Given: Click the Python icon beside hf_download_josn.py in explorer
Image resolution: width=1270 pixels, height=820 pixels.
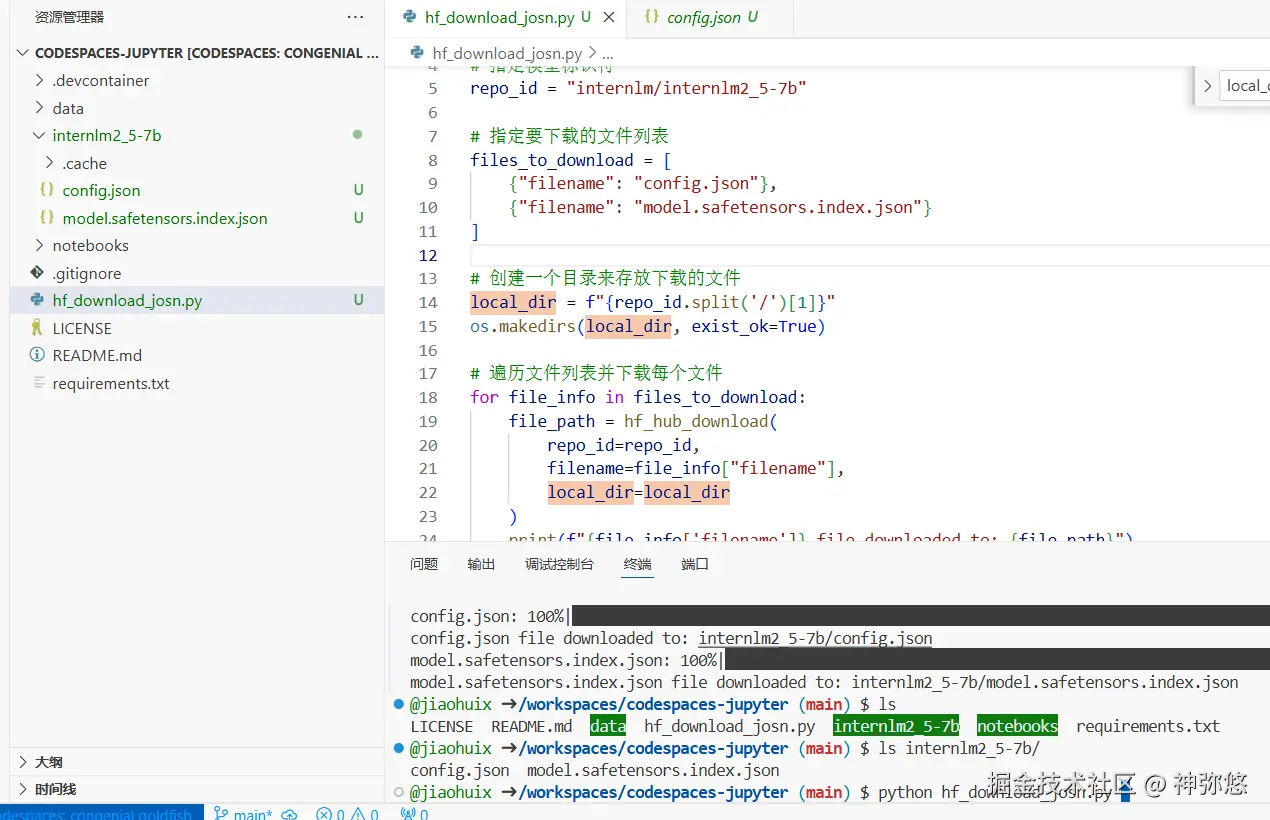Looking at the screenshot, I should coord(37,300).
